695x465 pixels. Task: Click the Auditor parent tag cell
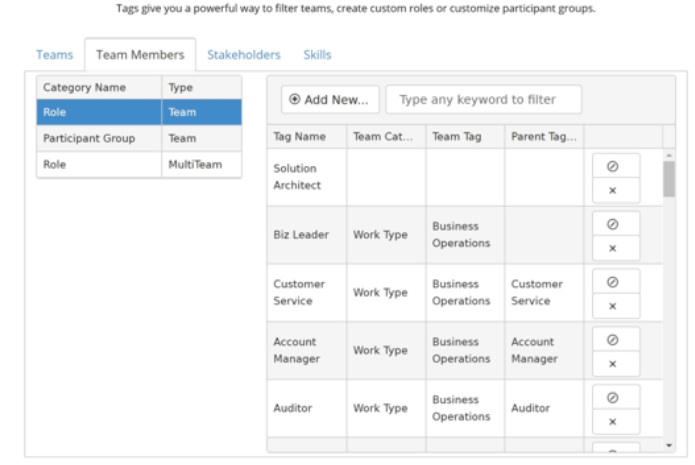[544, 408]
